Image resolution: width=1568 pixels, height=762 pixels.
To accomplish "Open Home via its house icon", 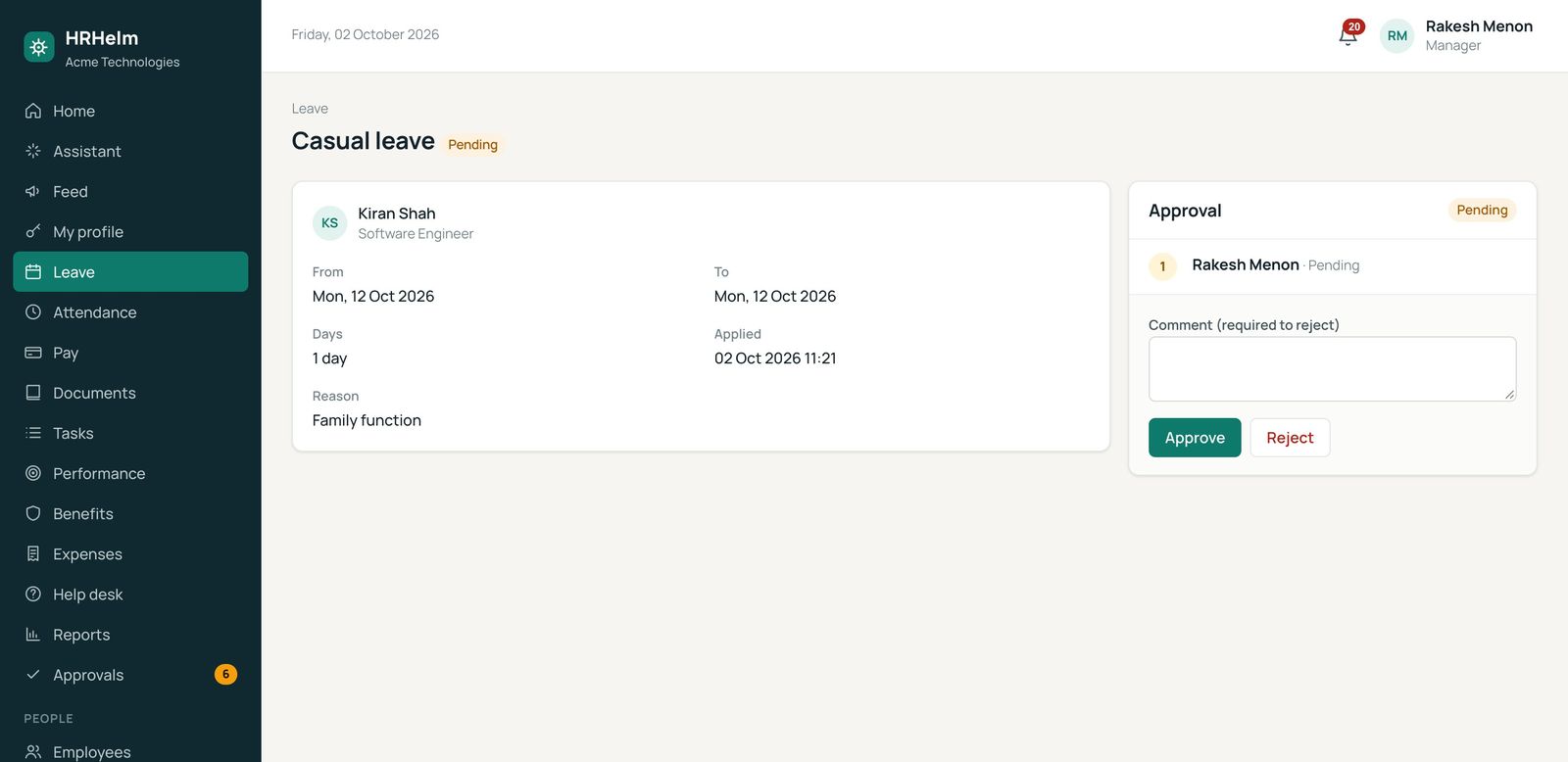I will coord(33,111).
